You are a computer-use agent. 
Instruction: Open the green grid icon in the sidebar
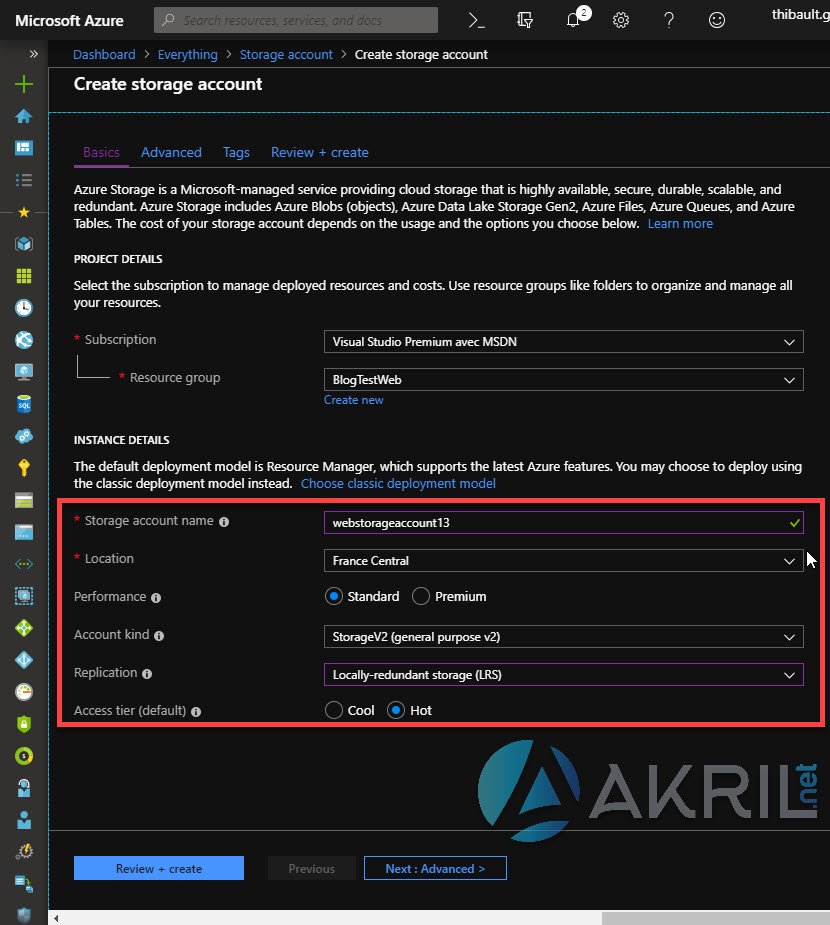[x=24, y=275]
